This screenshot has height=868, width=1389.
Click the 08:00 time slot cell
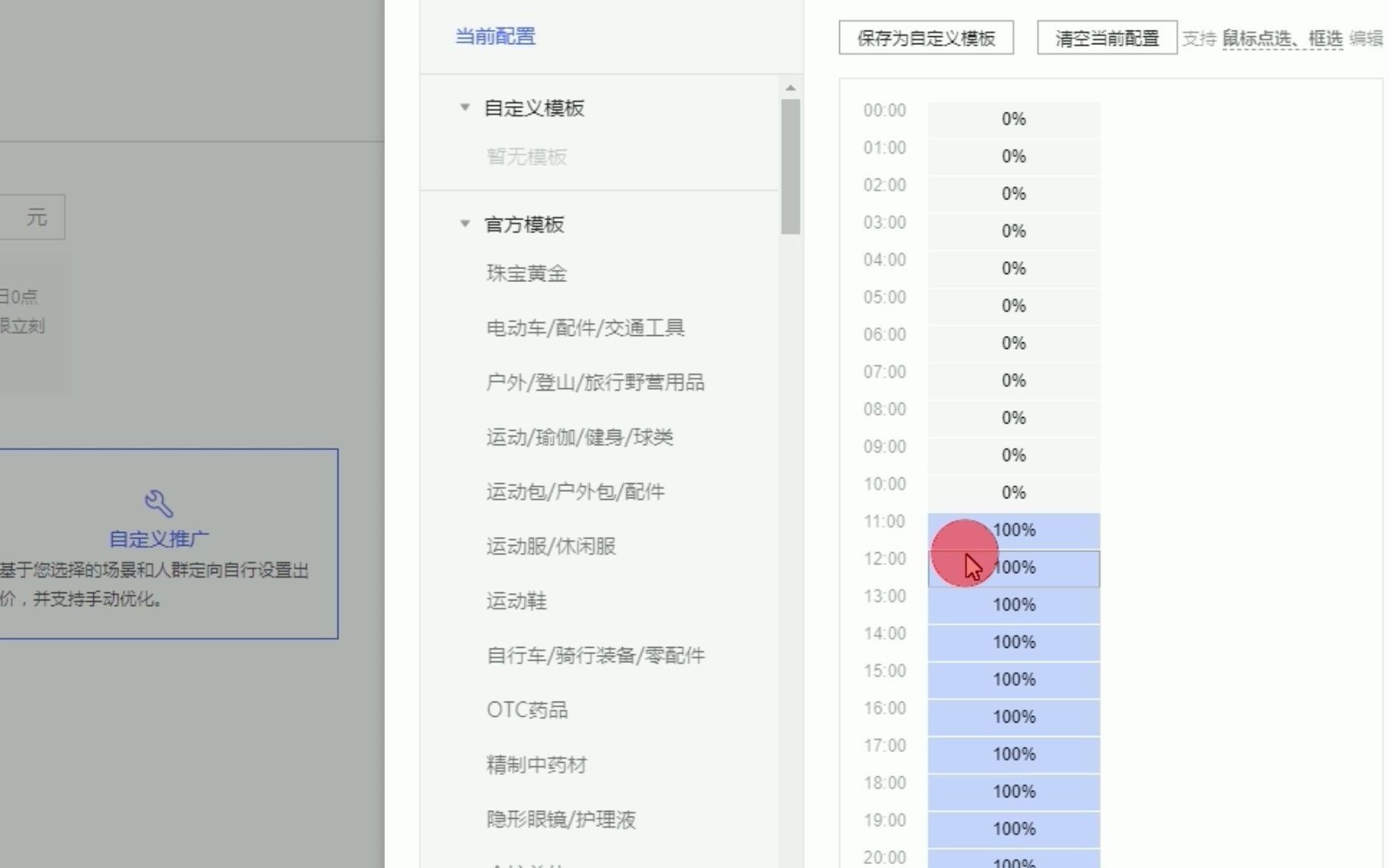(x=1014, y=418)
